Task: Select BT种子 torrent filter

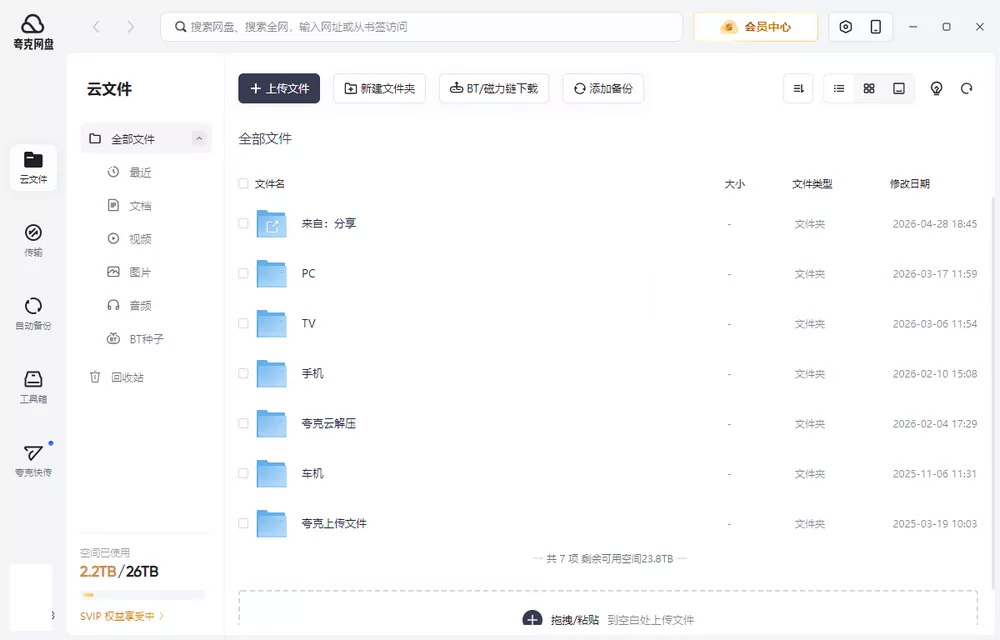Action: pyautogui.click(x=135, y=338)
